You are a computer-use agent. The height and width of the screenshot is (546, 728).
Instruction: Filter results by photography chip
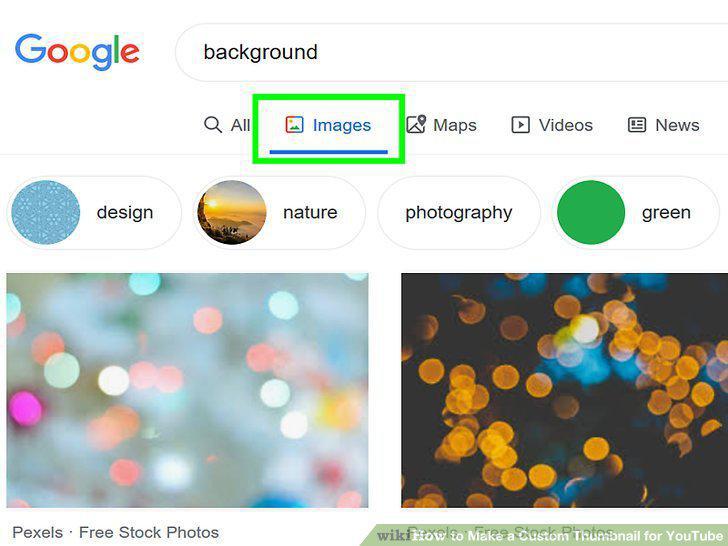coord(459,213)
